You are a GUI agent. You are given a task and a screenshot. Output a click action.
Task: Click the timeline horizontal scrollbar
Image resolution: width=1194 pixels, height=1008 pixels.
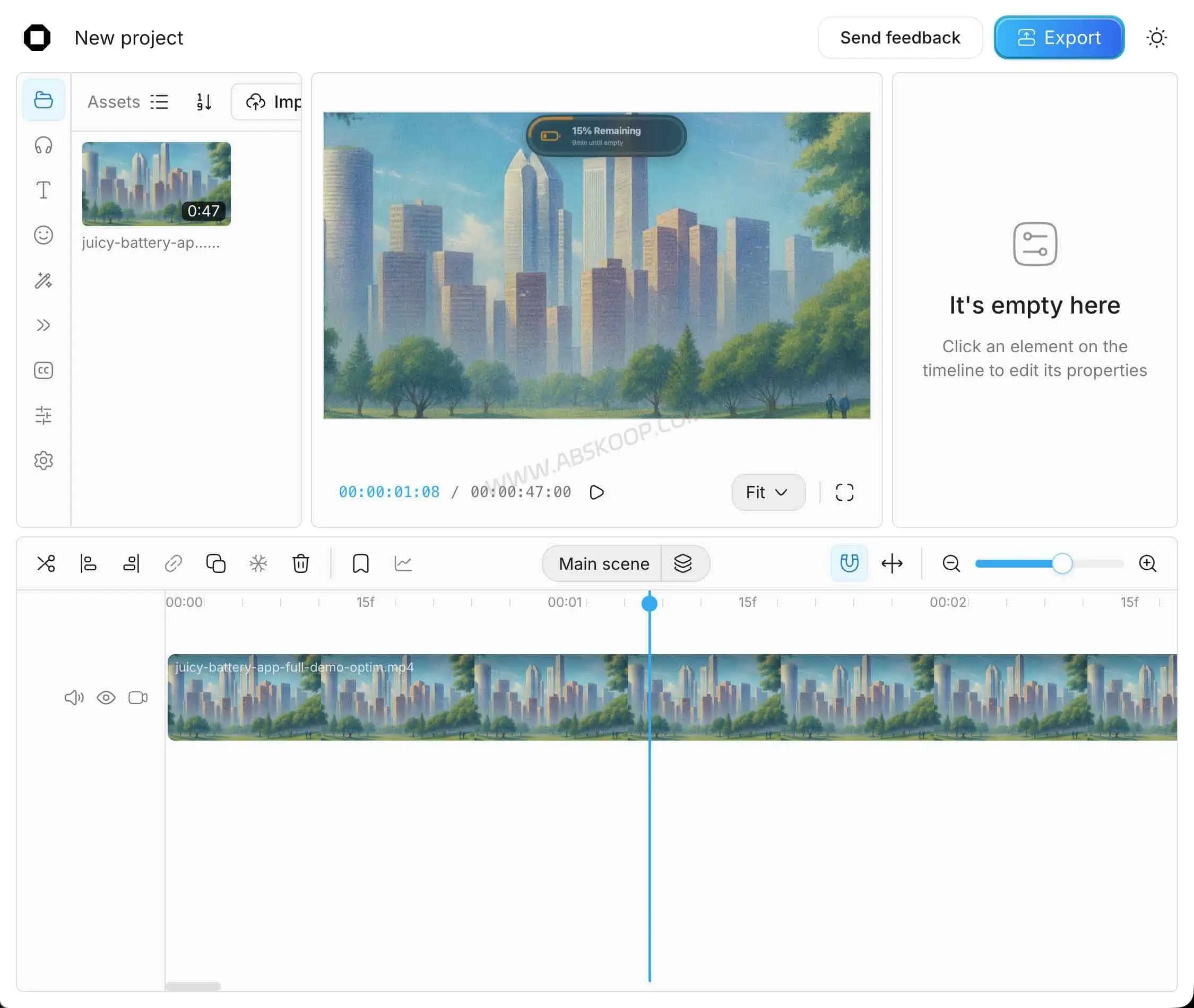pos(193,986)
